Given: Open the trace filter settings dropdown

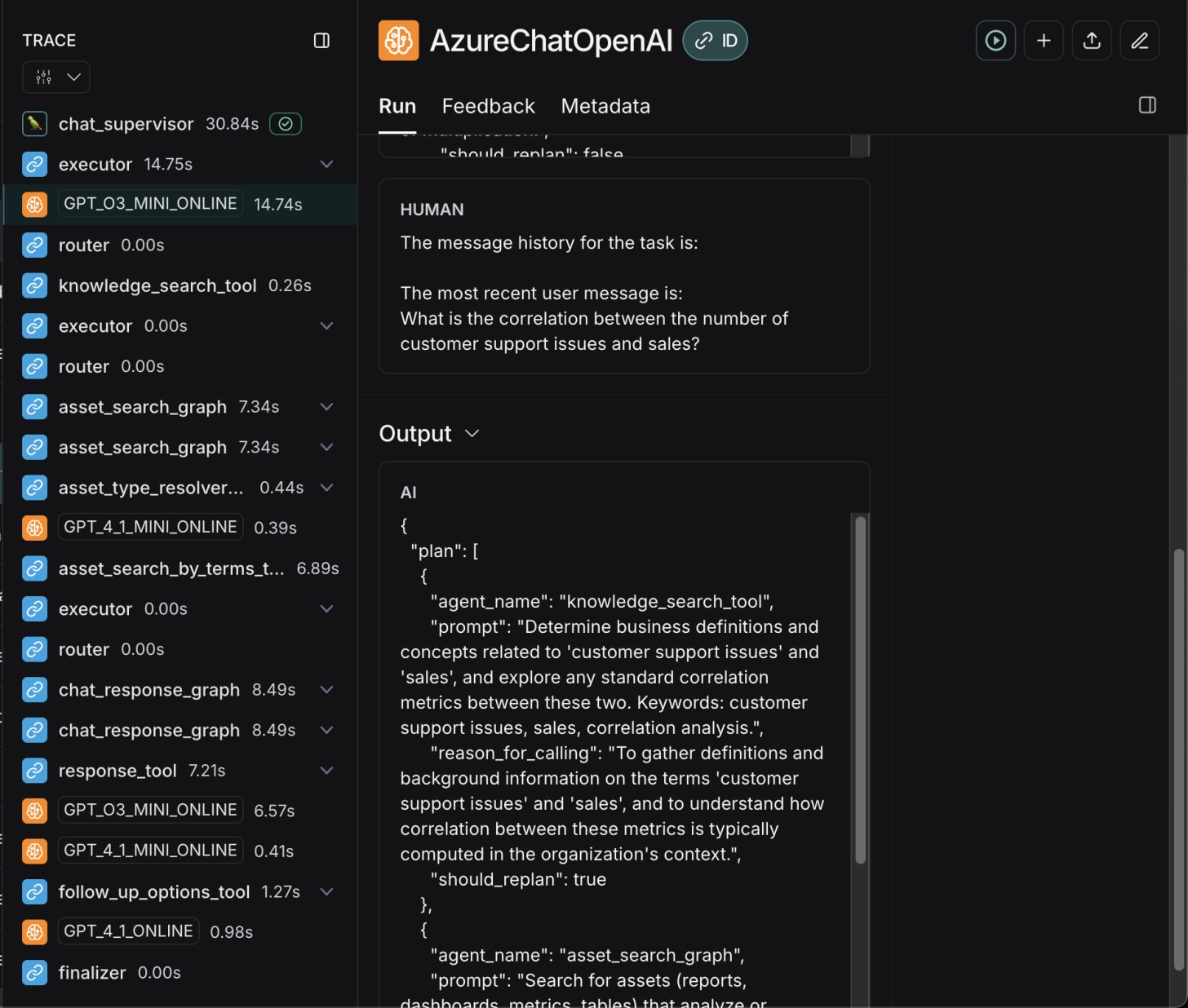Looking at the screenshot, I should 56,77.
